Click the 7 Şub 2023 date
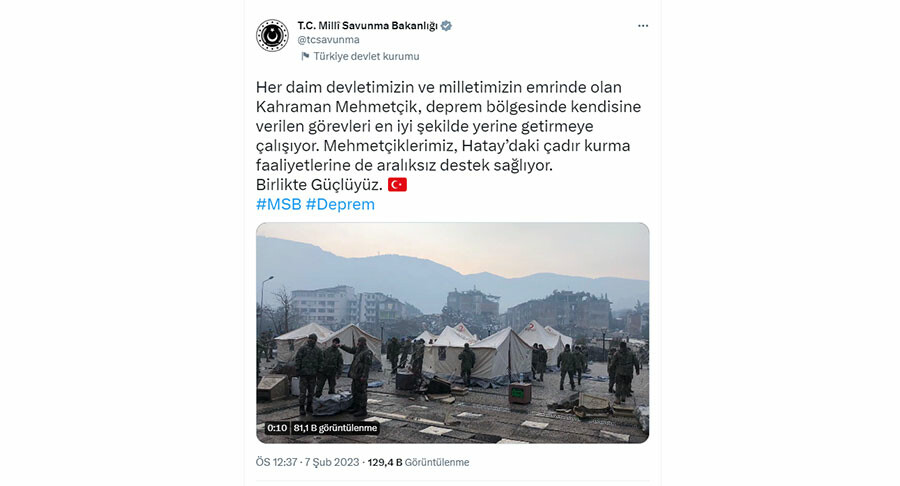The image size is (900, 486). pyautogui.click(x=332, y=462)
